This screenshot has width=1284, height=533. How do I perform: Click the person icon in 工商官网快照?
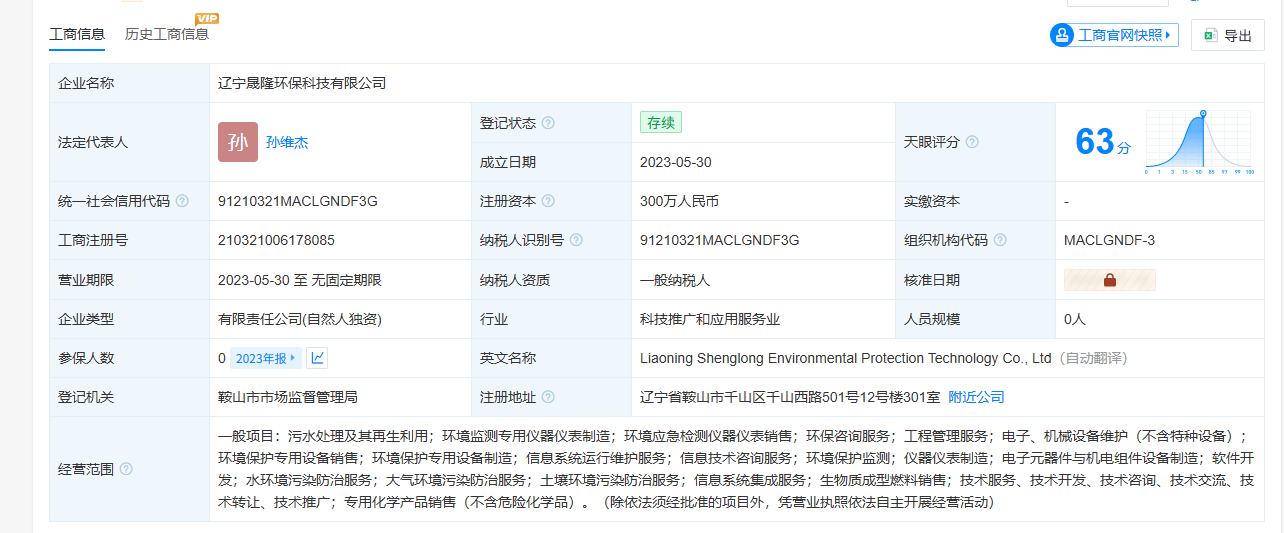pos(1061,35)
